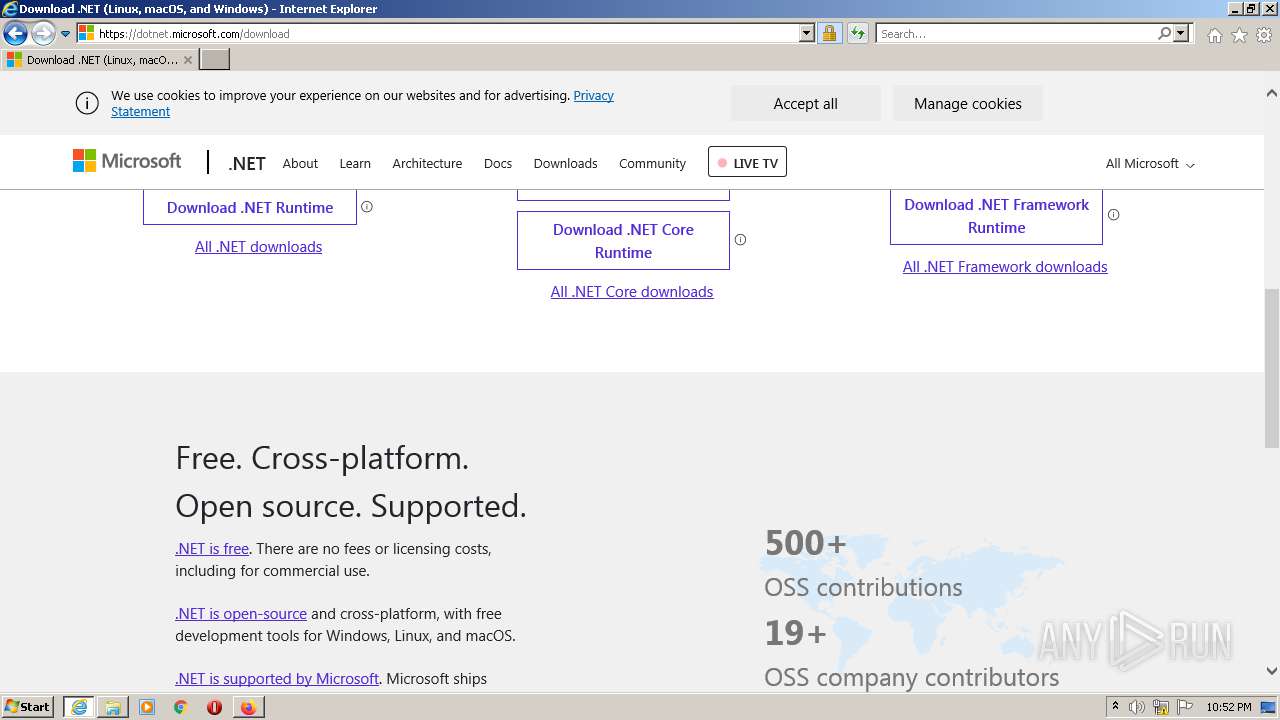Click the security lock icon in address bar
This screenshot has width=1280, height=720.
click(829, 33)
